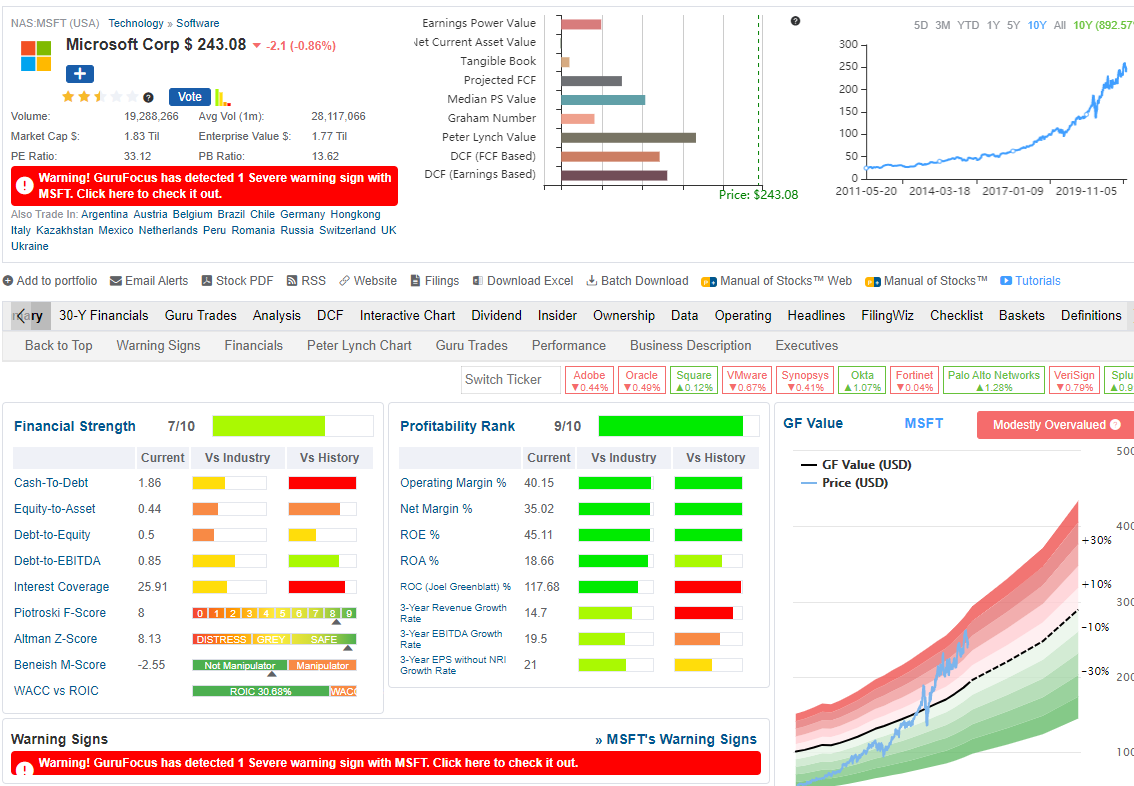Click the Modestly Overvalued help icon

point(1115,424)
